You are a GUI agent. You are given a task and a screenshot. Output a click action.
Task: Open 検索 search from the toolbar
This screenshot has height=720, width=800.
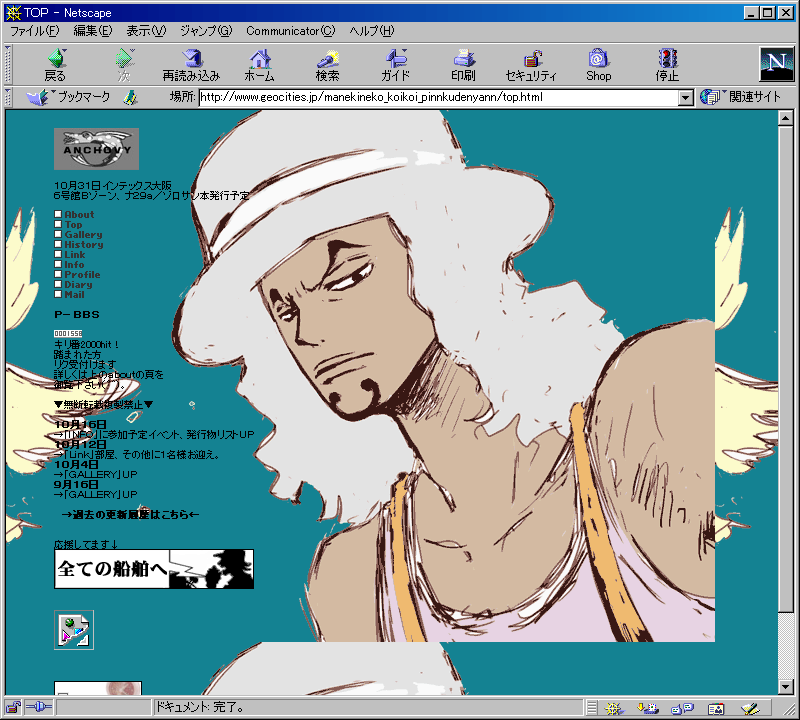coord(328,65)
